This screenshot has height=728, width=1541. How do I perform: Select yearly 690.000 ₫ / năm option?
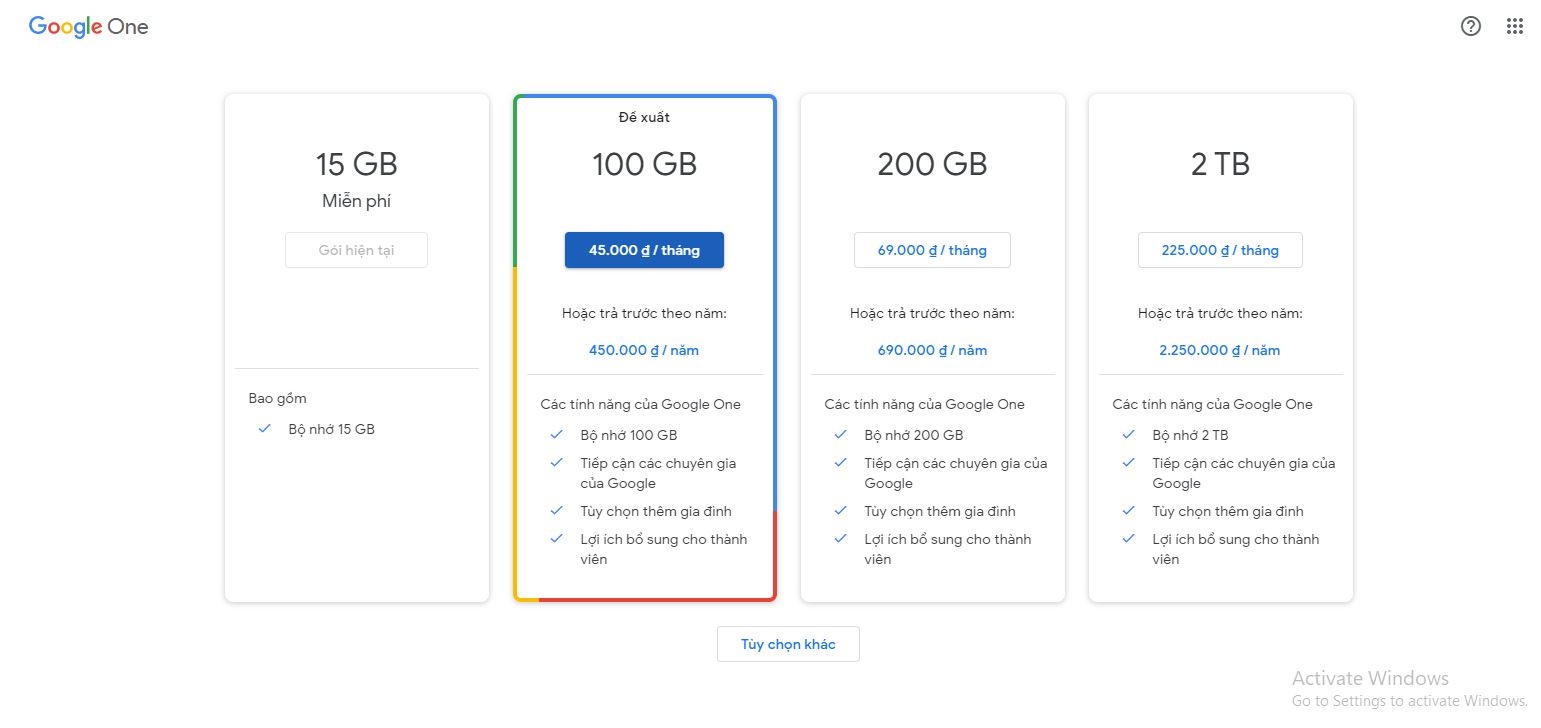(932, 350)
